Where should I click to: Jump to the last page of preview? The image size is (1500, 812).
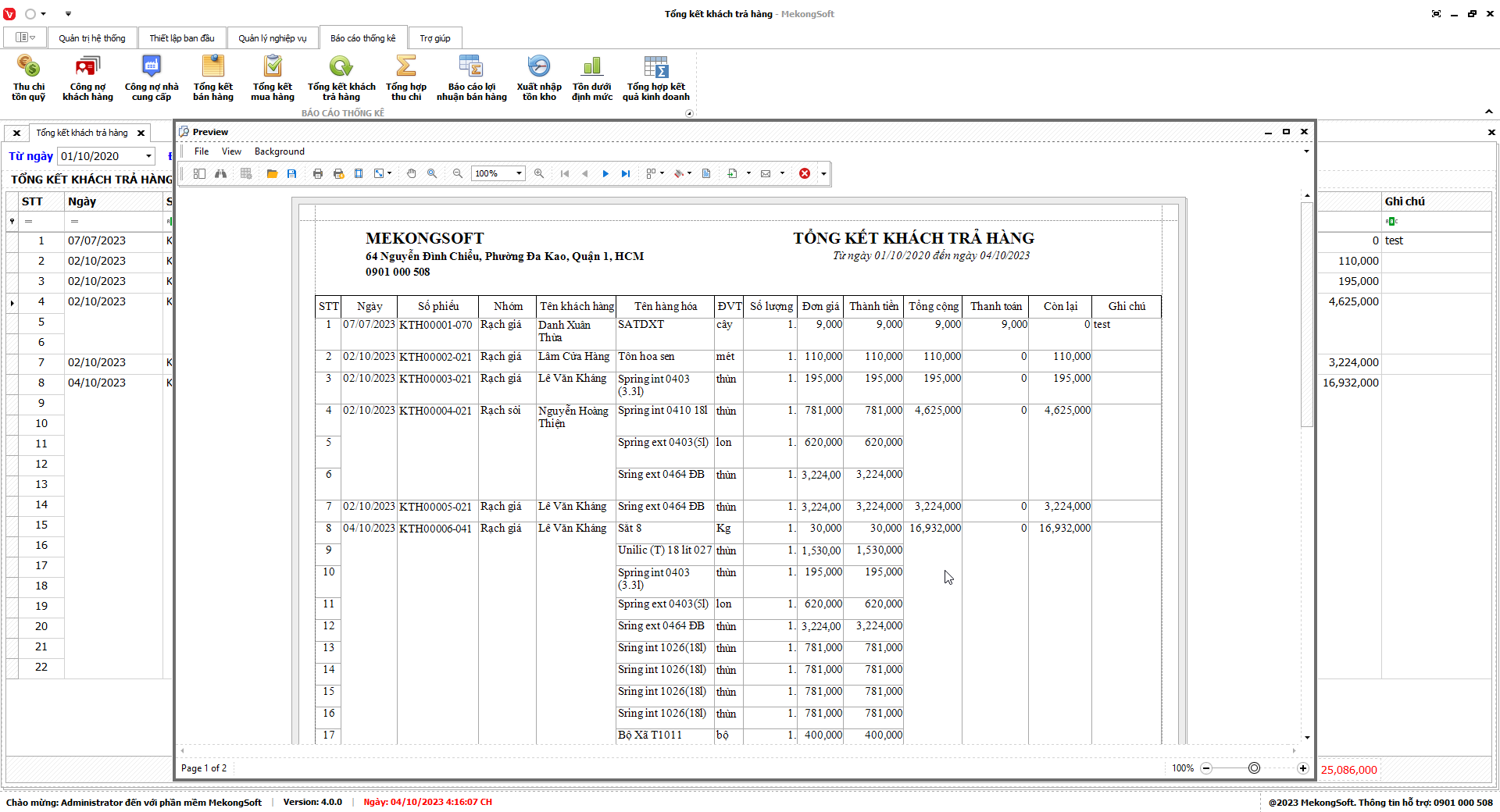[x=625, y=173]
